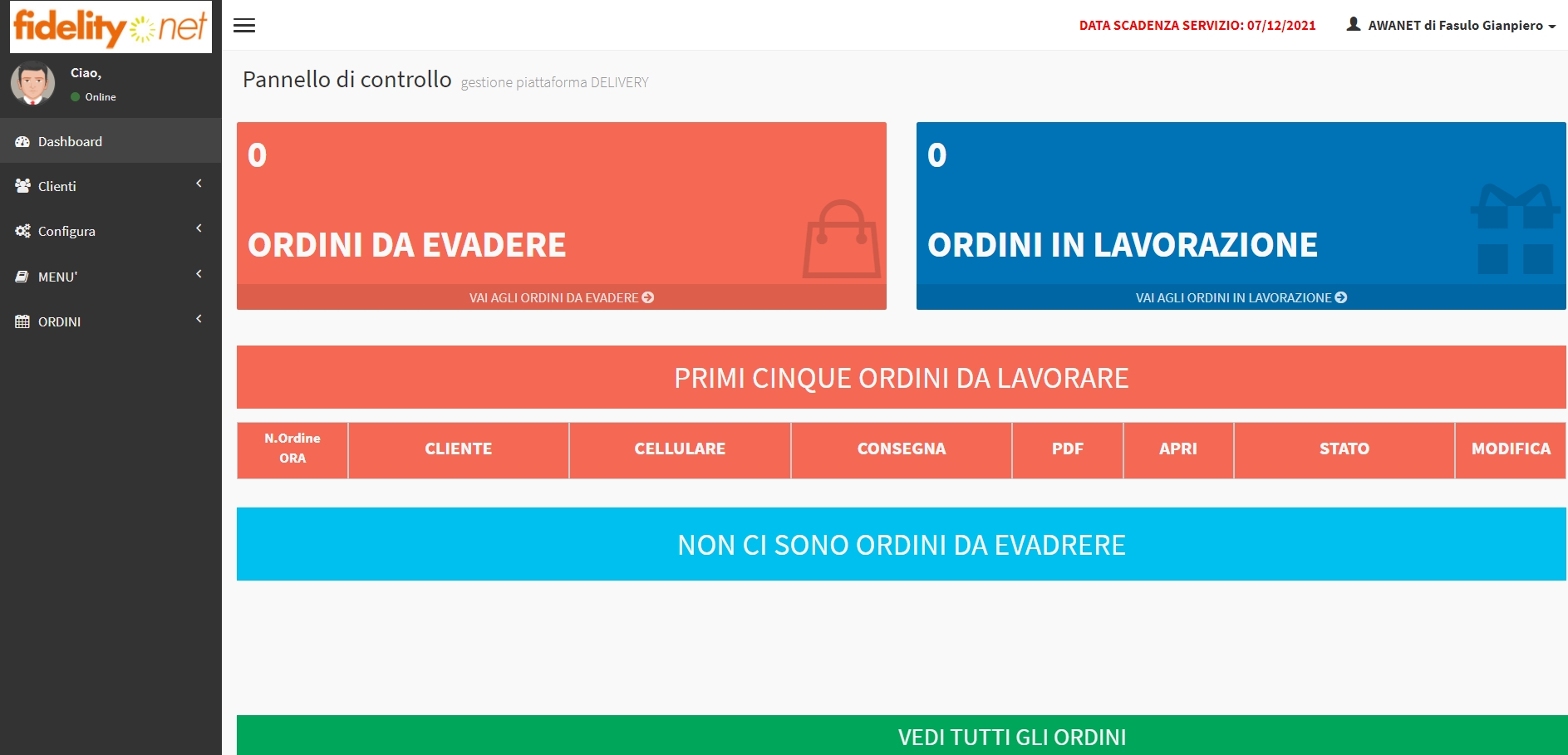Click the ORDINI IN LAVORAZIONE title

coord(1123,245)
